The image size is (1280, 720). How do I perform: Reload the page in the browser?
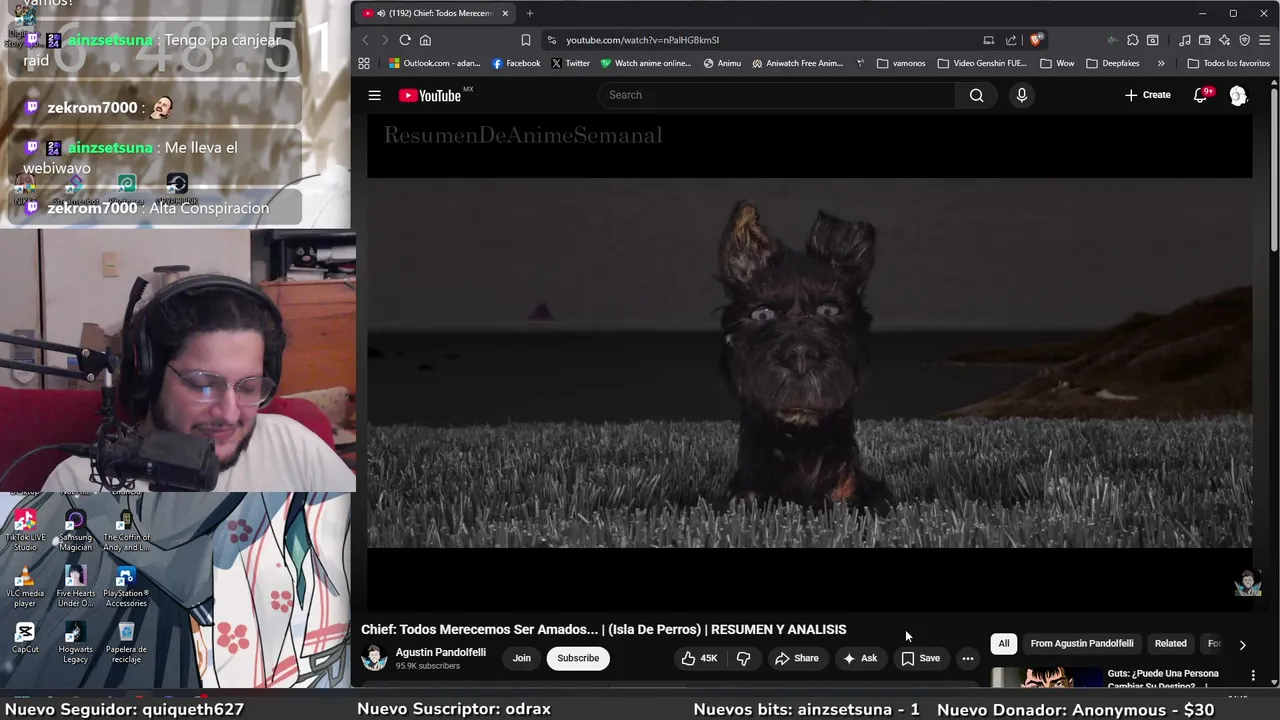(x=405, y=40)
